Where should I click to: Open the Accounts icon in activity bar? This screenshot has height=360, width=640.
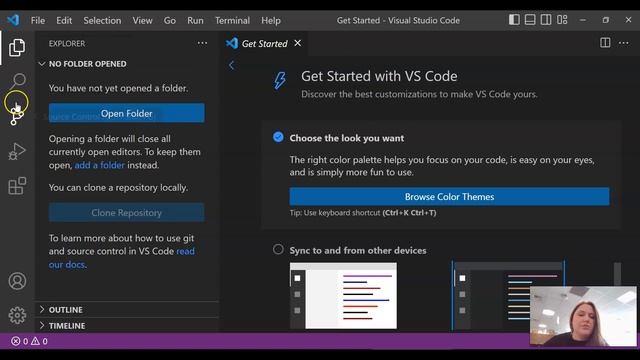click(17, 281)
